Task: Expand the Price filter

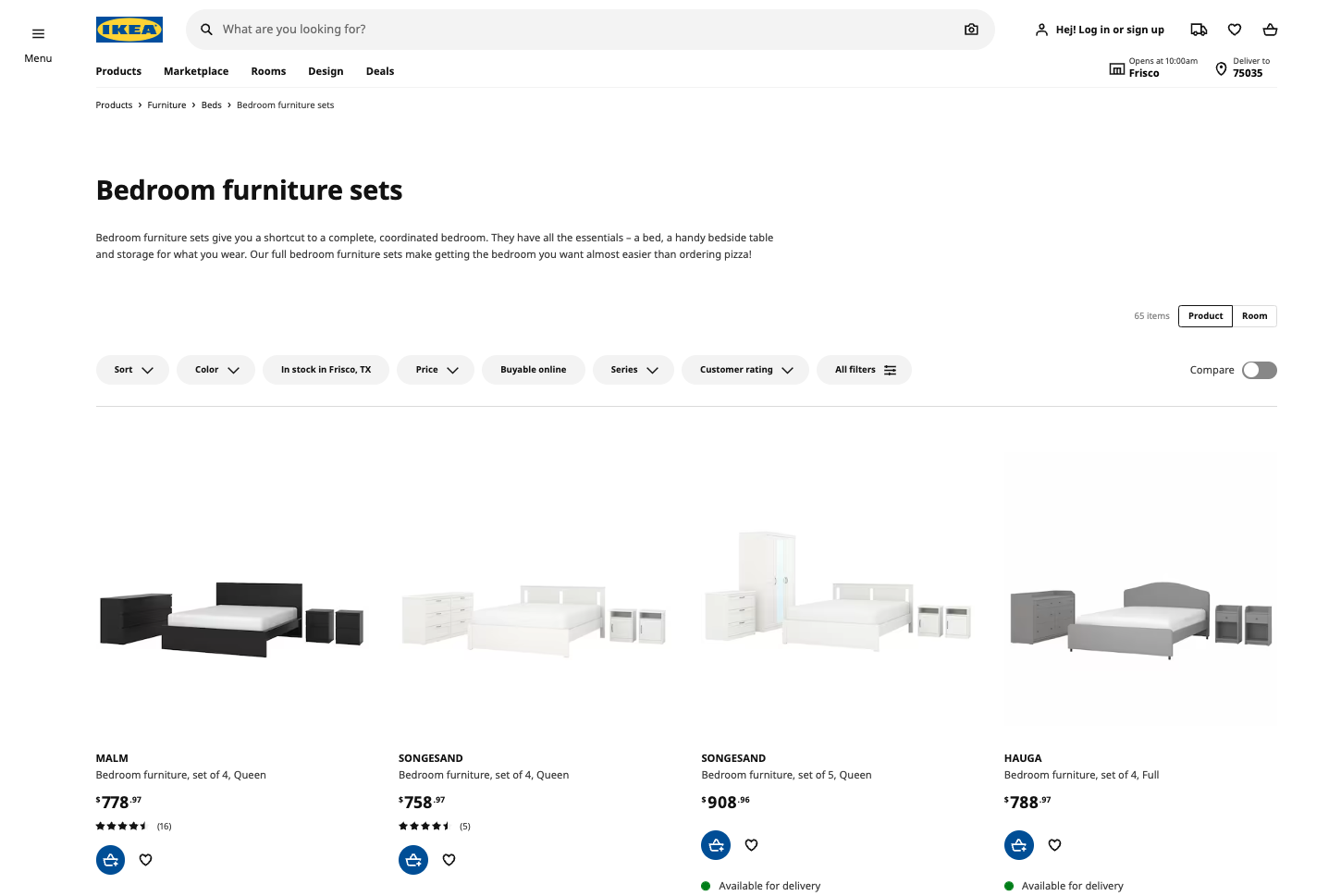Action: tap(436, 370)
